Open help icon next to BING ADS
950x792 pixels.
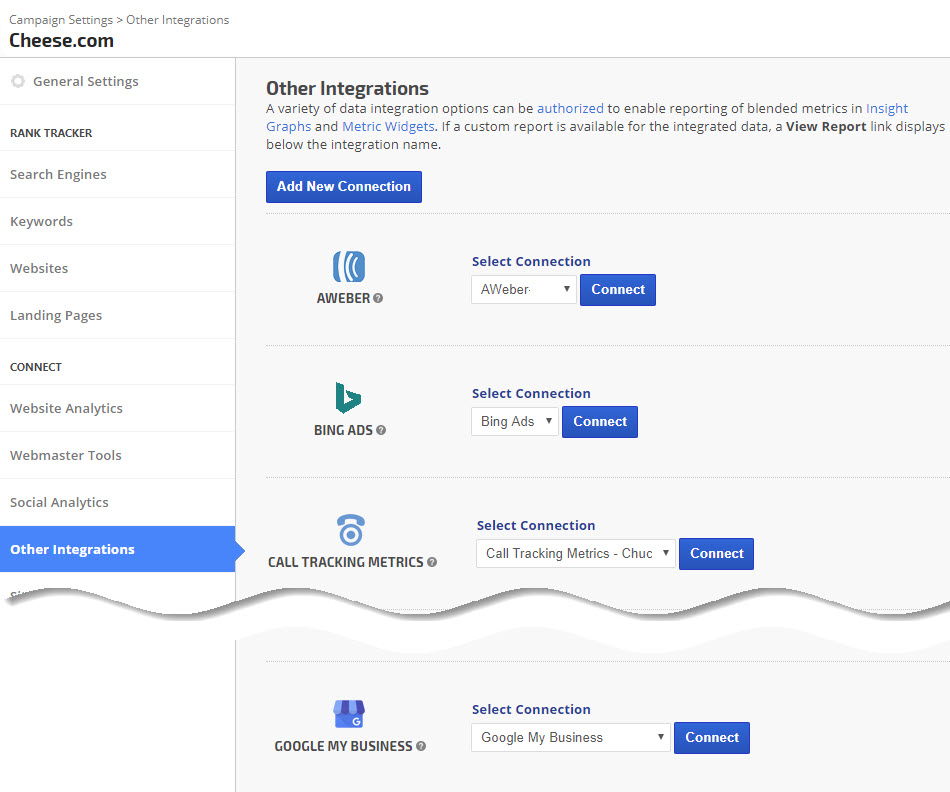point(381,430)
